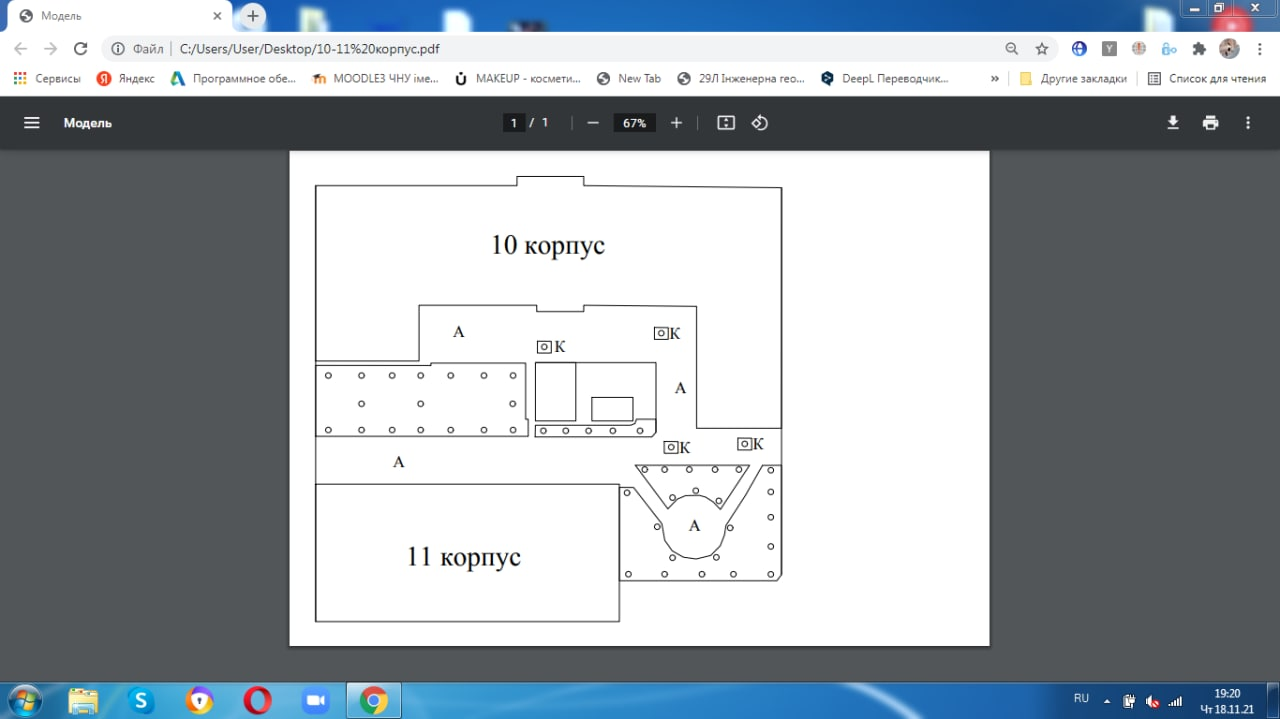Open the Программное обе... bookmark
1280x719 pixels.
point(233,78)
